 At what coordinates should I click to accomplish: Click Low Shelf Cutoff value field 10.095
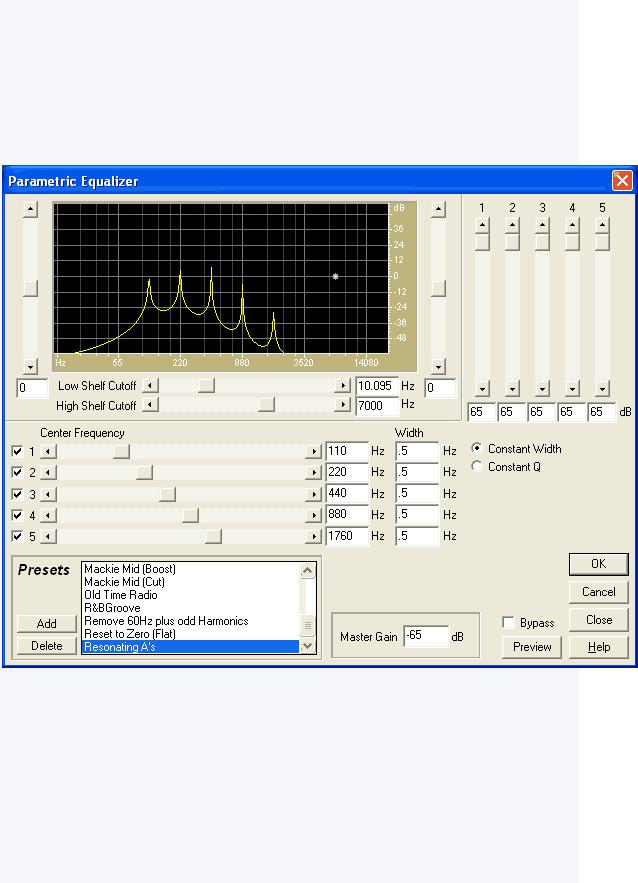click(x=377, y=386)
